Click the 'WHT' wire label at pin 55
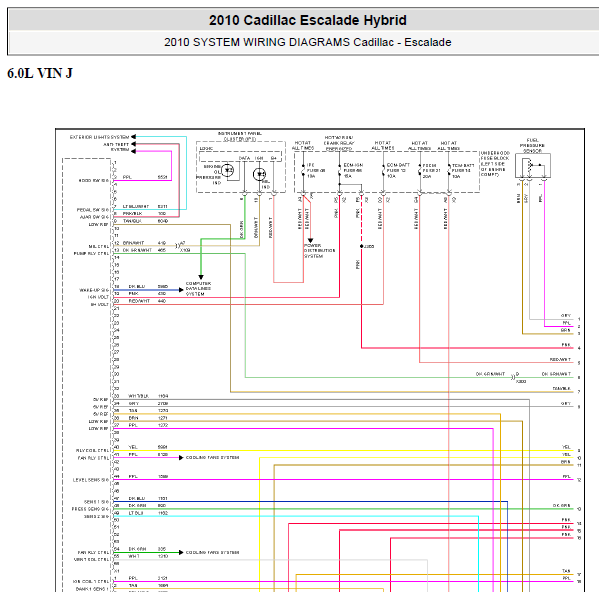This screenshot has width=599, height=592. [134, 556]
